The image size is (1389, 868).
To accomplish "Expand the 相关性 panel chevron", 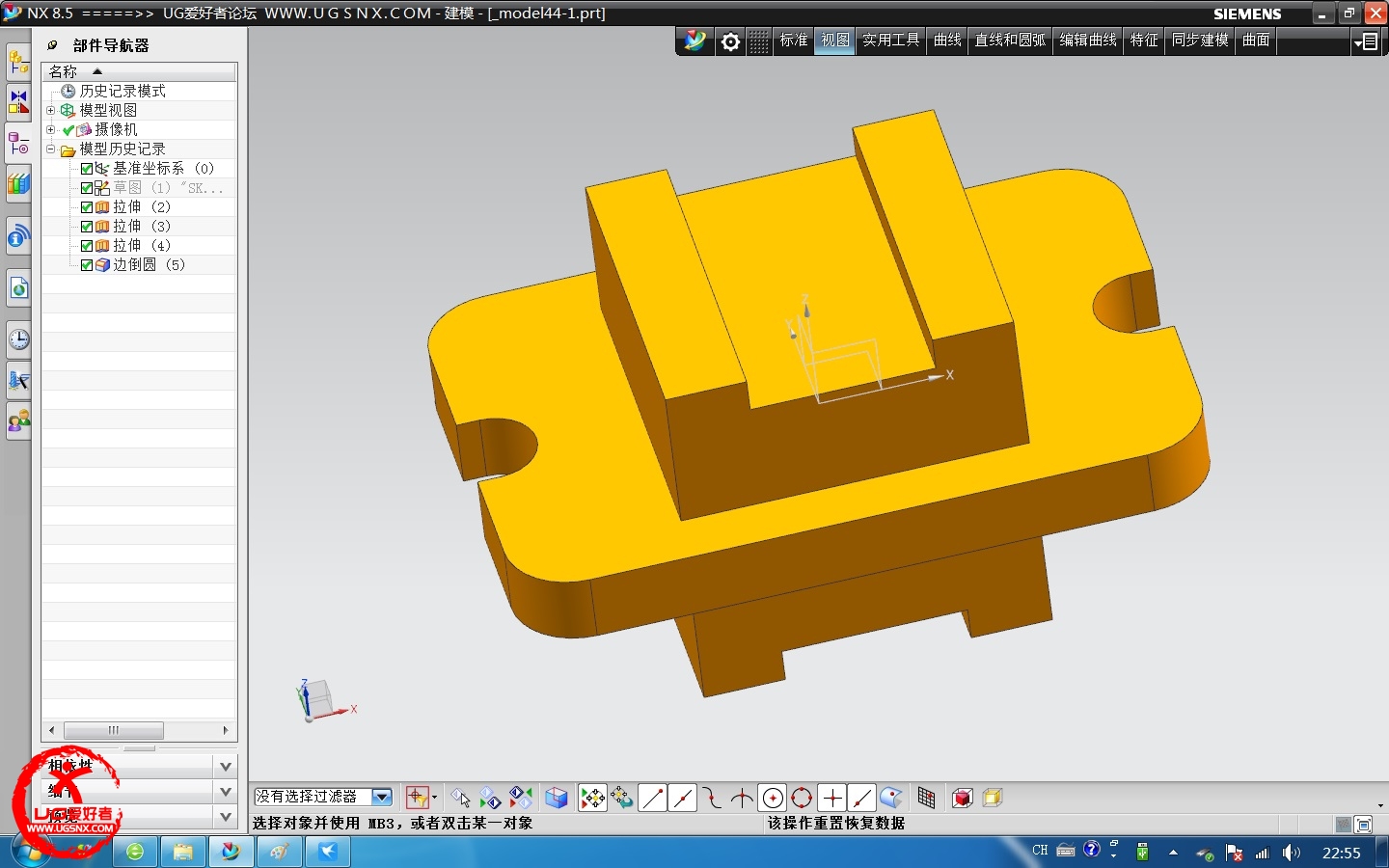I will (226, 767).
